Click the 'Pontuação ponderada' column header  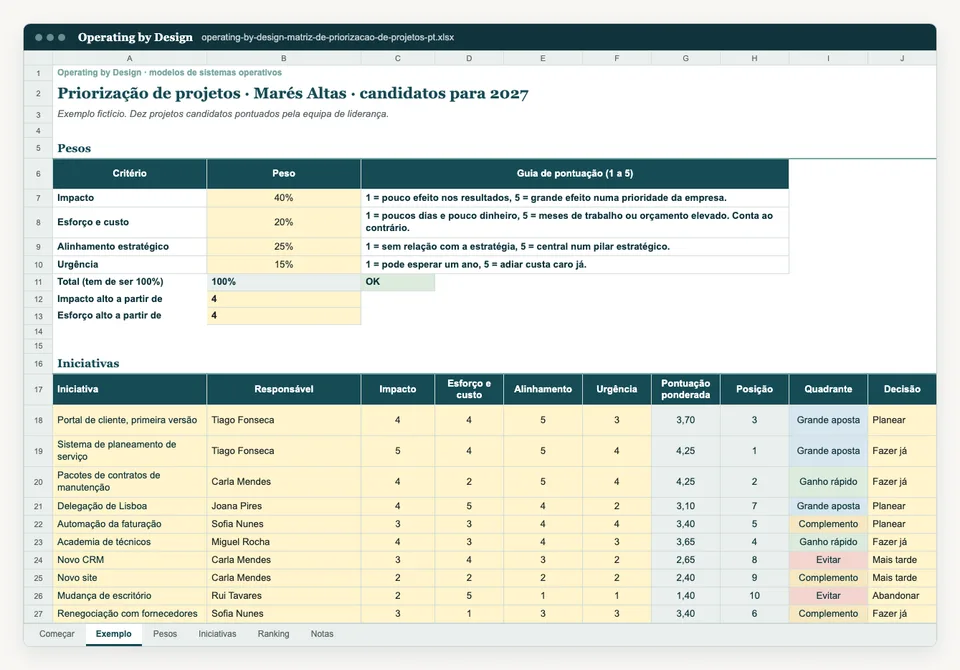[686, 389]
